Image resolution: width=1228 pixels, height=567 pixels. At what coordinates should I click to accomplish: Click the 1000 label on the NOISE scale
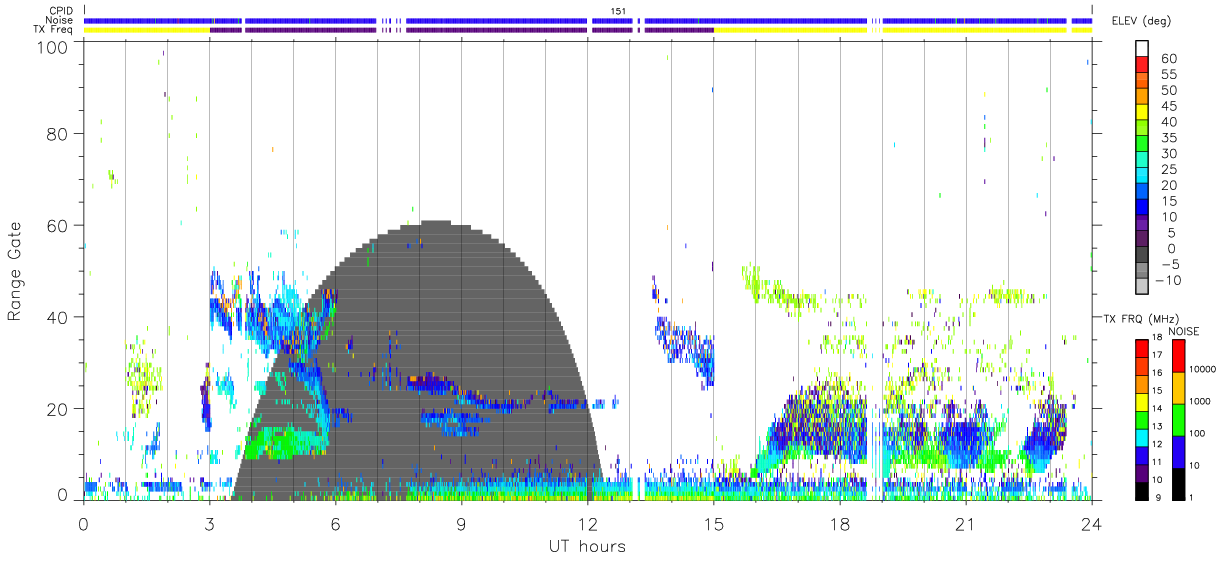[1200, 400]
